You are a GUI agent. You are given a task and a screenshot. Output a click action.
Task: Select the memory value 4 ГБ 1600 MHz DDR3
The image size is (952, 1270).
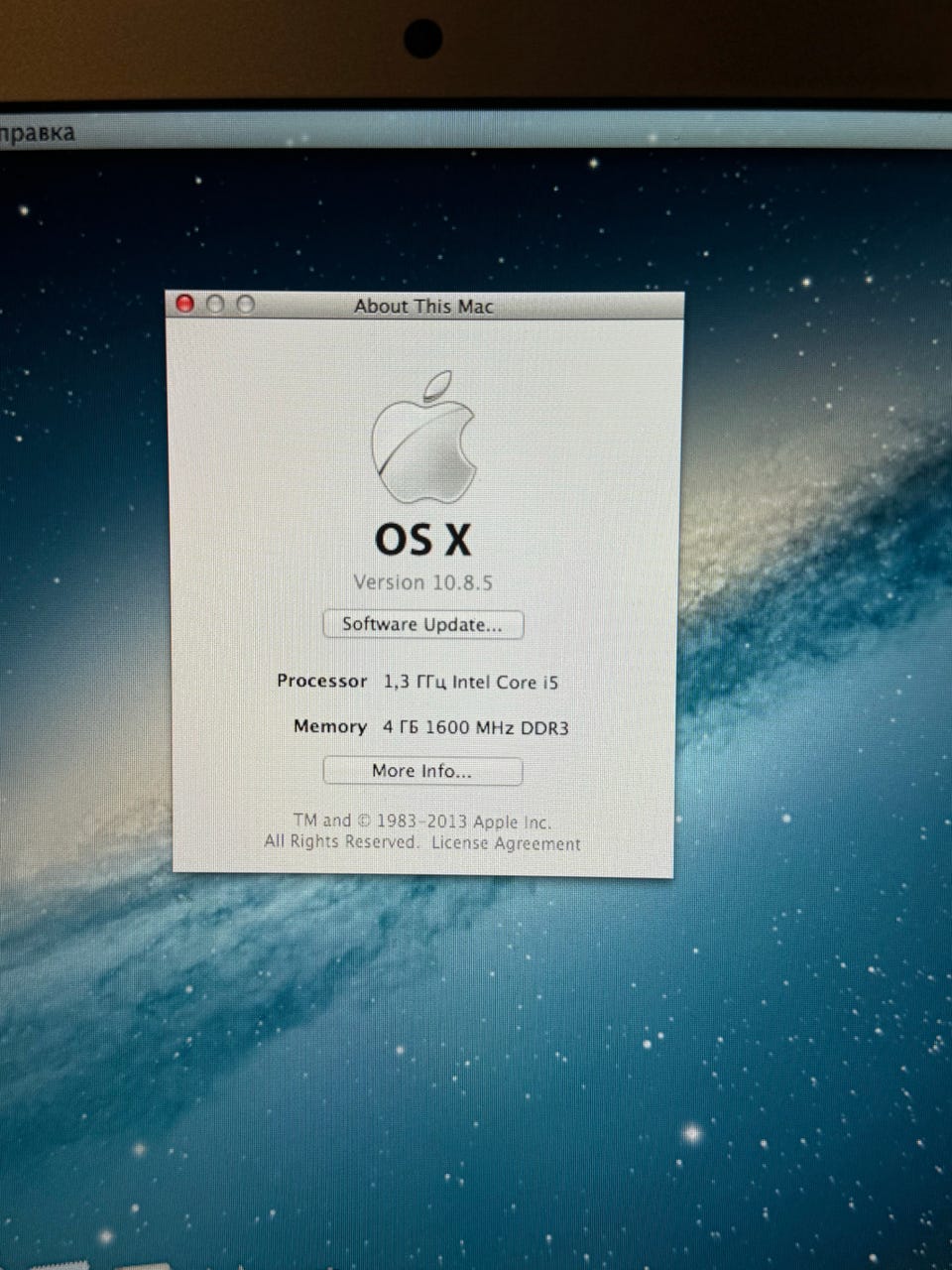(476, 727)
